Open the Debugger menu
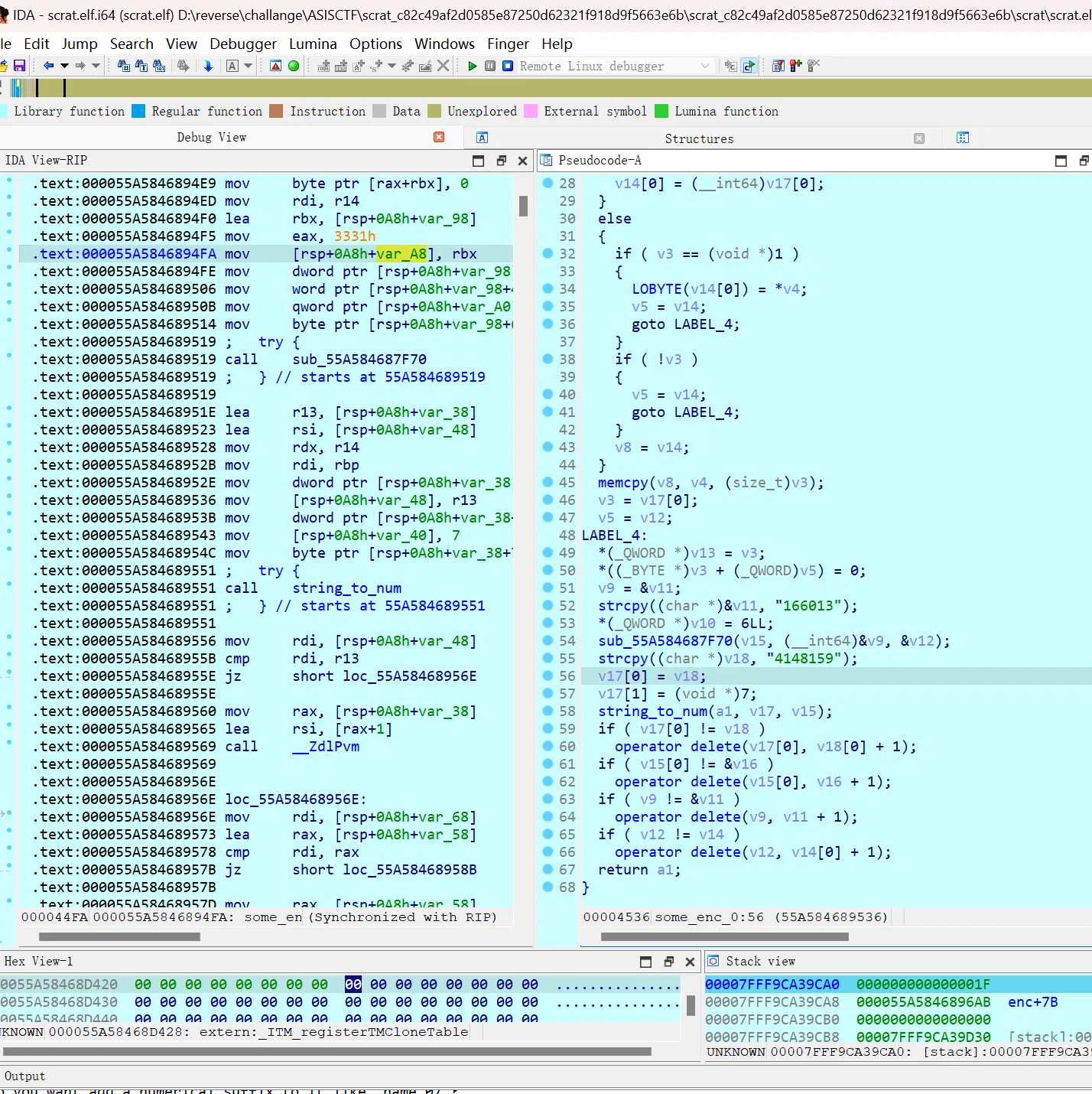This screenshot has height=1094, width=1092. pyautogui.click(x=243, y=44)
